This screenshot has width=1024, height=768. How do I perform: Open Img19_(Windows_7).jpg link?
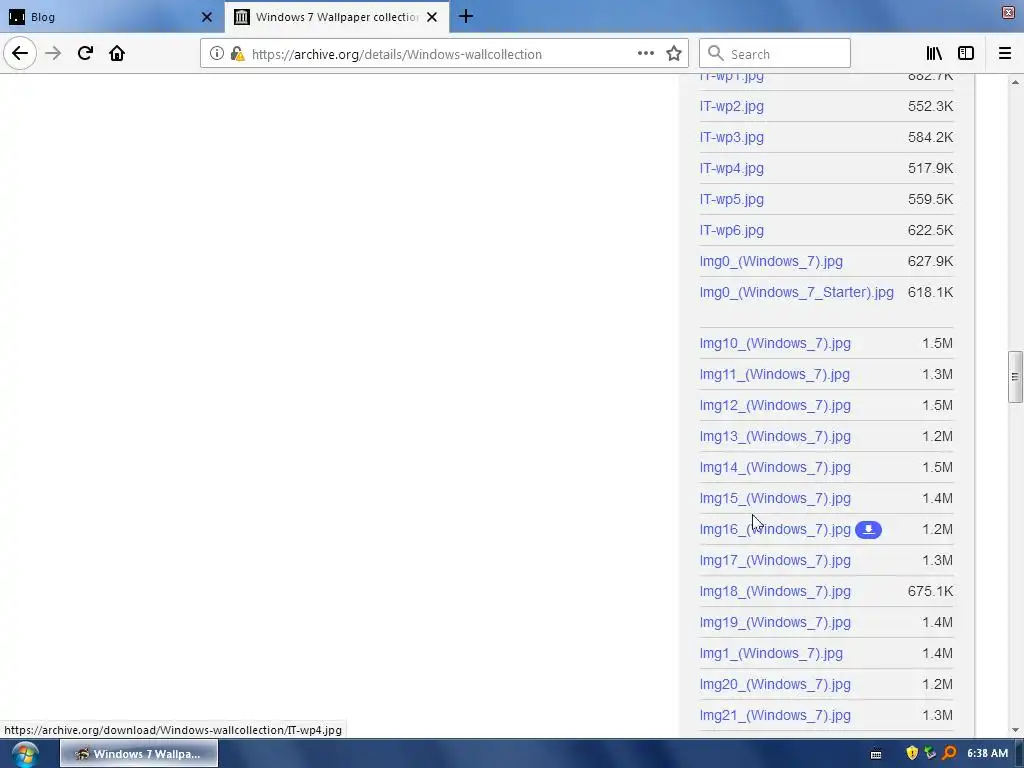[x=775, y=622]
